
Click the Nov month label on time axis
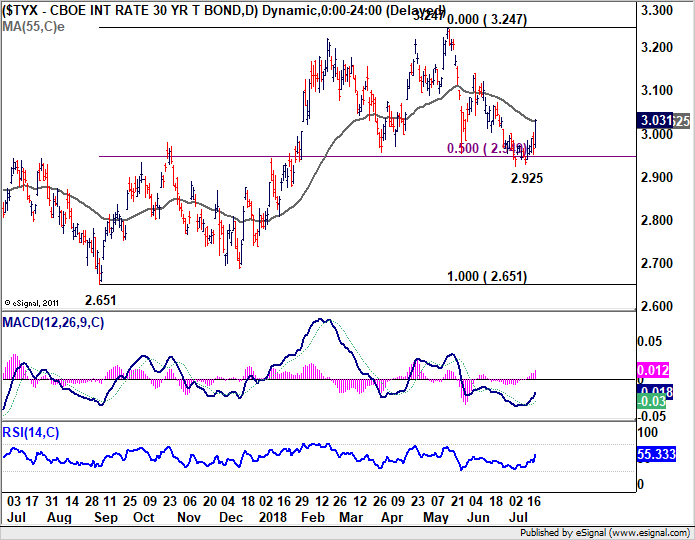189,517
